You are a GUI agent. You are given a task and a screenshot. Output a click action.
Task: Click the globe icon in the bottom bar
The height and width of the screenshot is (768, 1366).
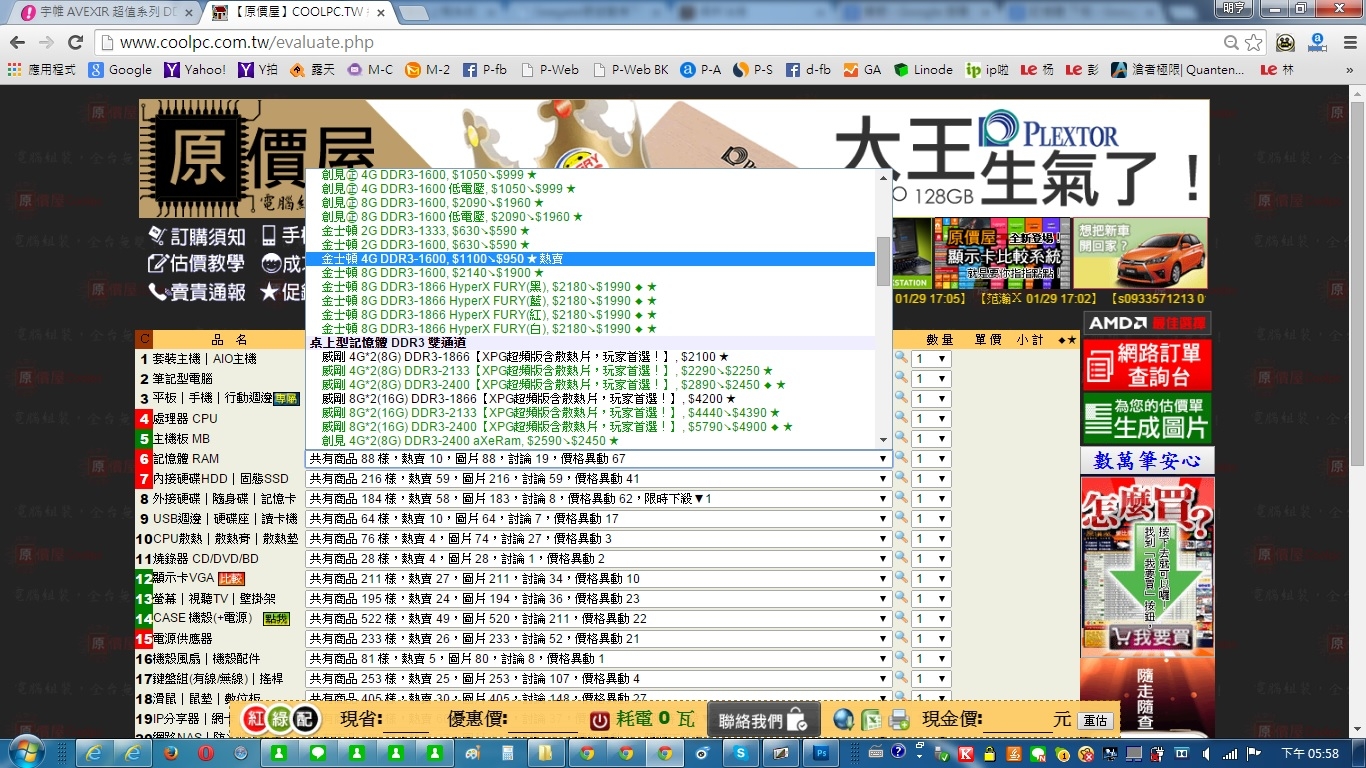pos(844,720)
